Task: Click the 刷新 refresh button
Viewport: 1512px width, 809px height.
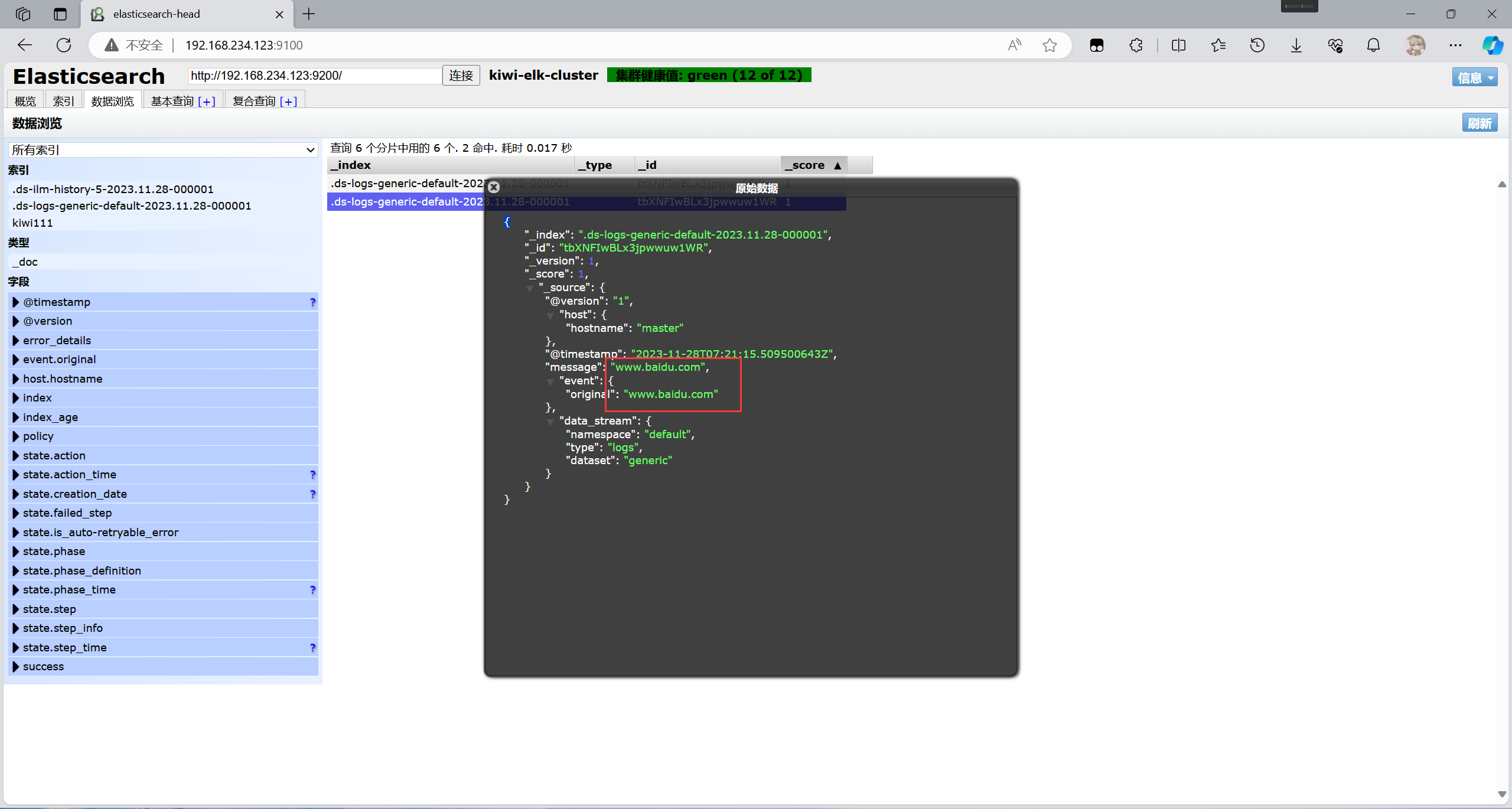Action: tap(1479, 123)
